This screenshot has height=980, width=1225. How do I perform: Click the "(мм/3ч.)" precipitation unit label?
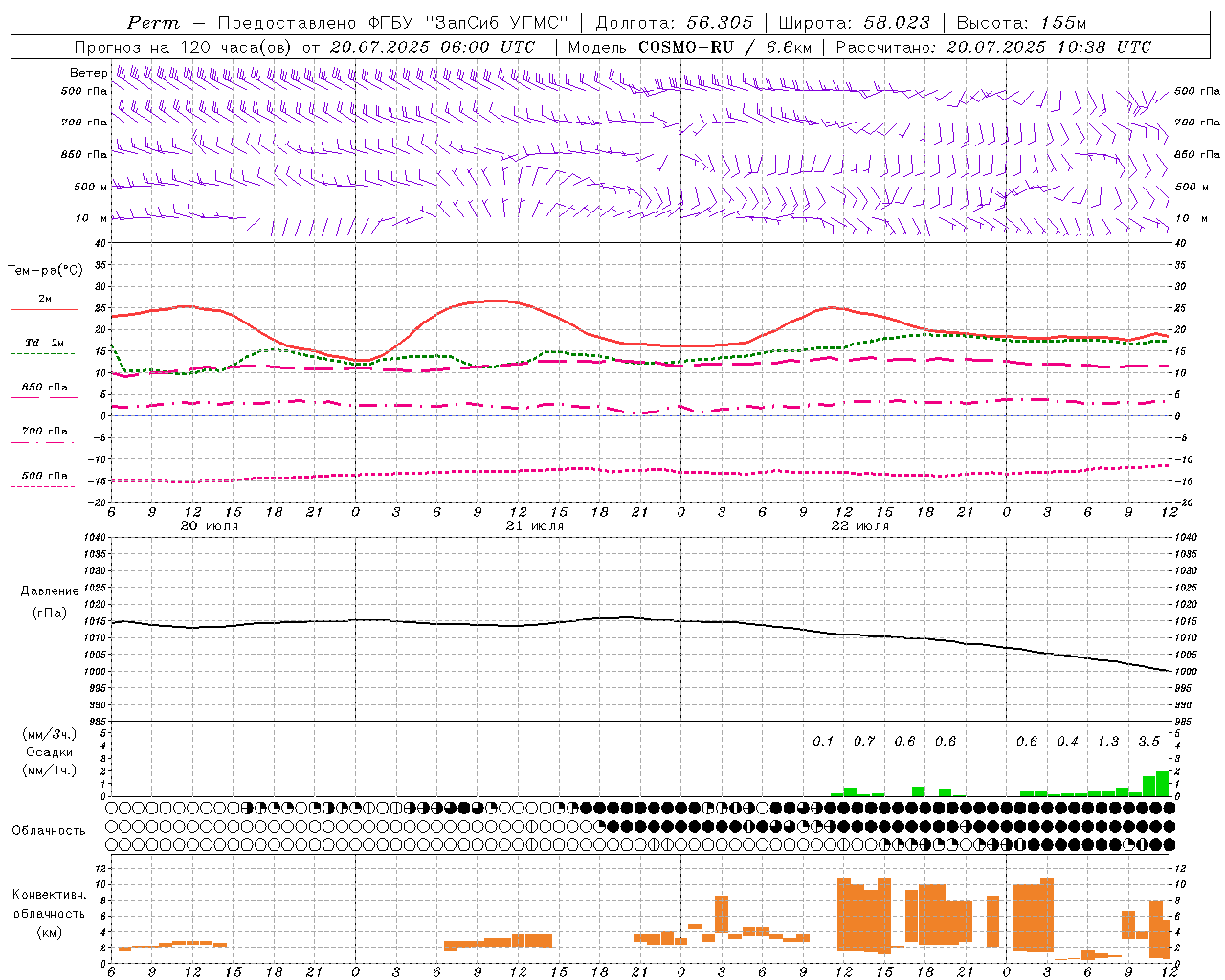click(50, 735)
